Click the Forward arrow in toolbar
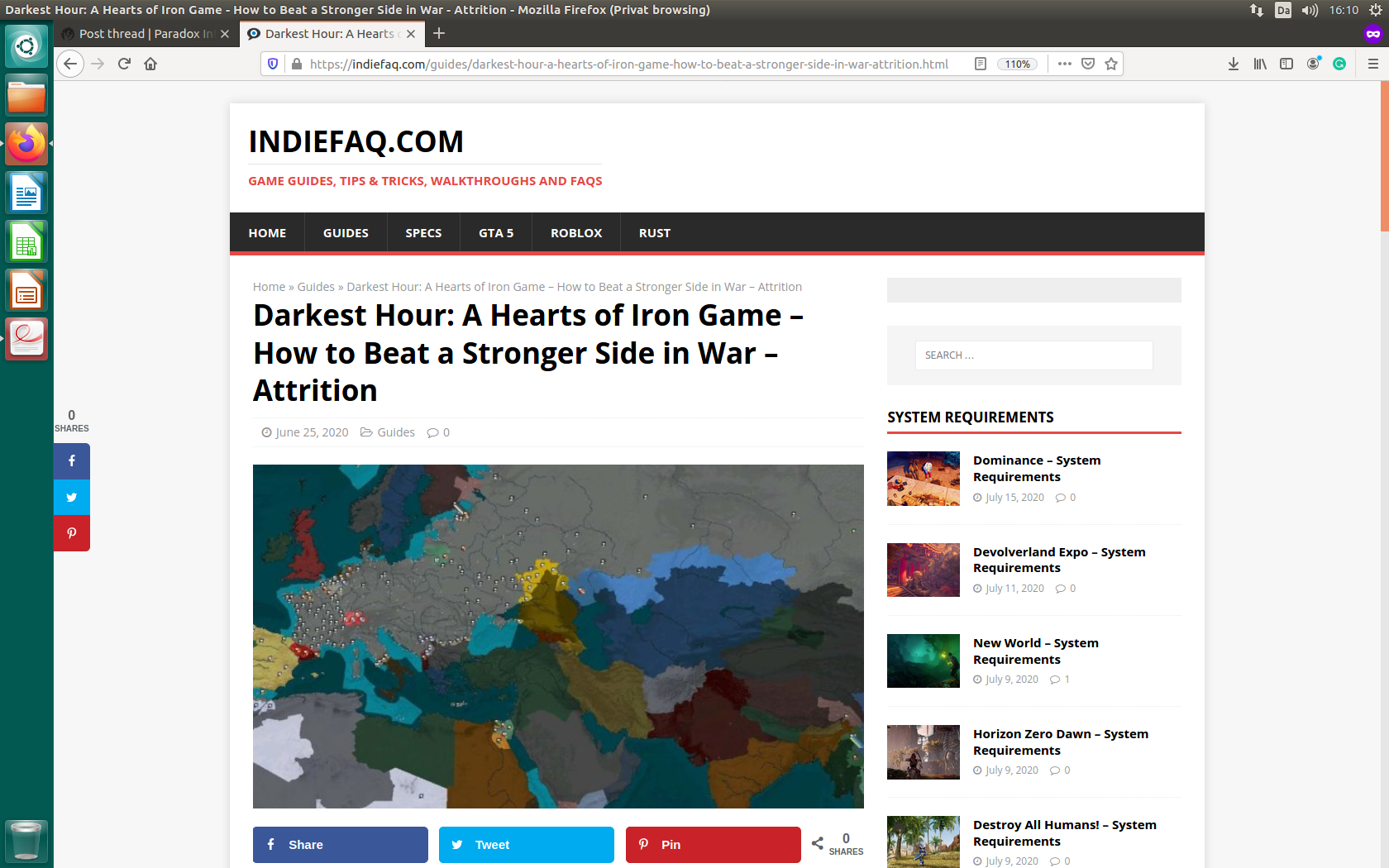 pos(98,64)
